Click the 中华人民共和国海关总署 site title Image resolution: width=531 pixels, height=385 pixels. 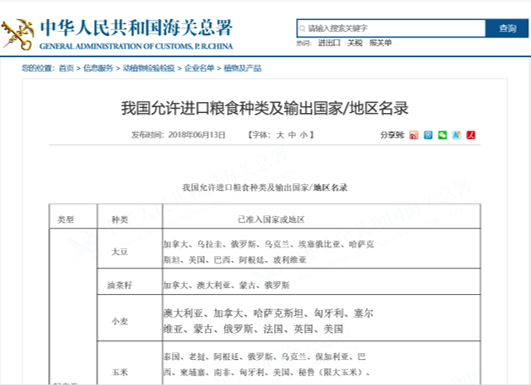tap(136, 28)
